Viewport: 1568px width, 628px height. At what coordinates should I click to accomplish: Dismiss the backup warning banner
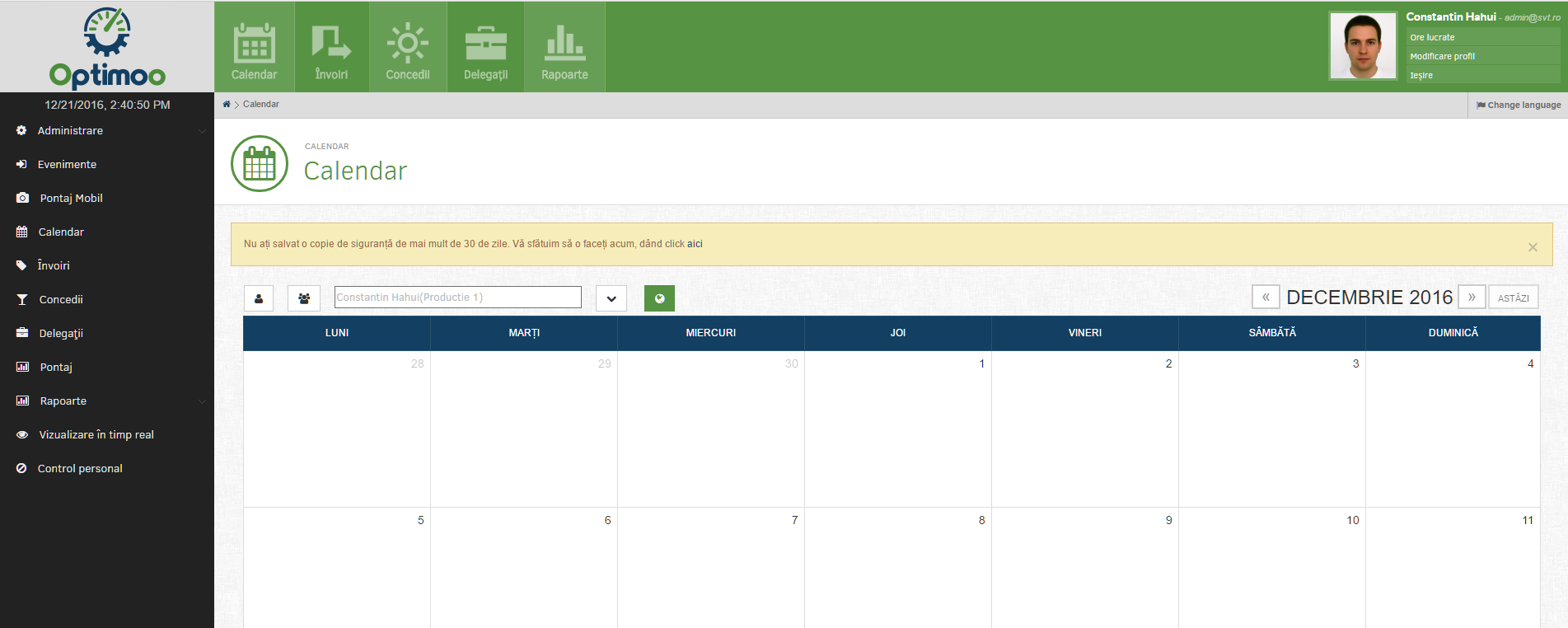point(1533,247)
